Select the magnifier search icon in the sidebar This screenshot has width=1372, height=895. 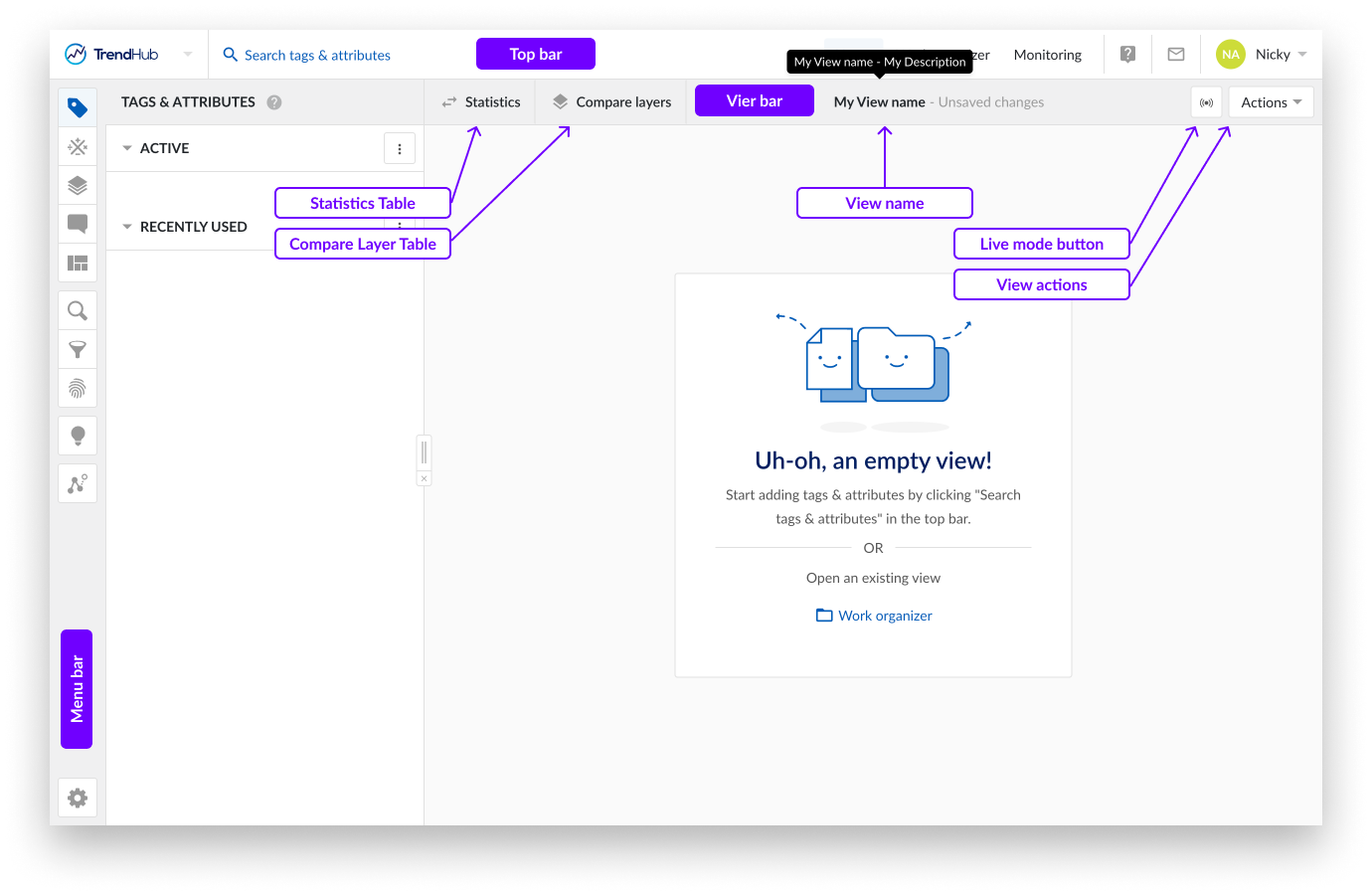pyautogui.click(x=78, y=309)
